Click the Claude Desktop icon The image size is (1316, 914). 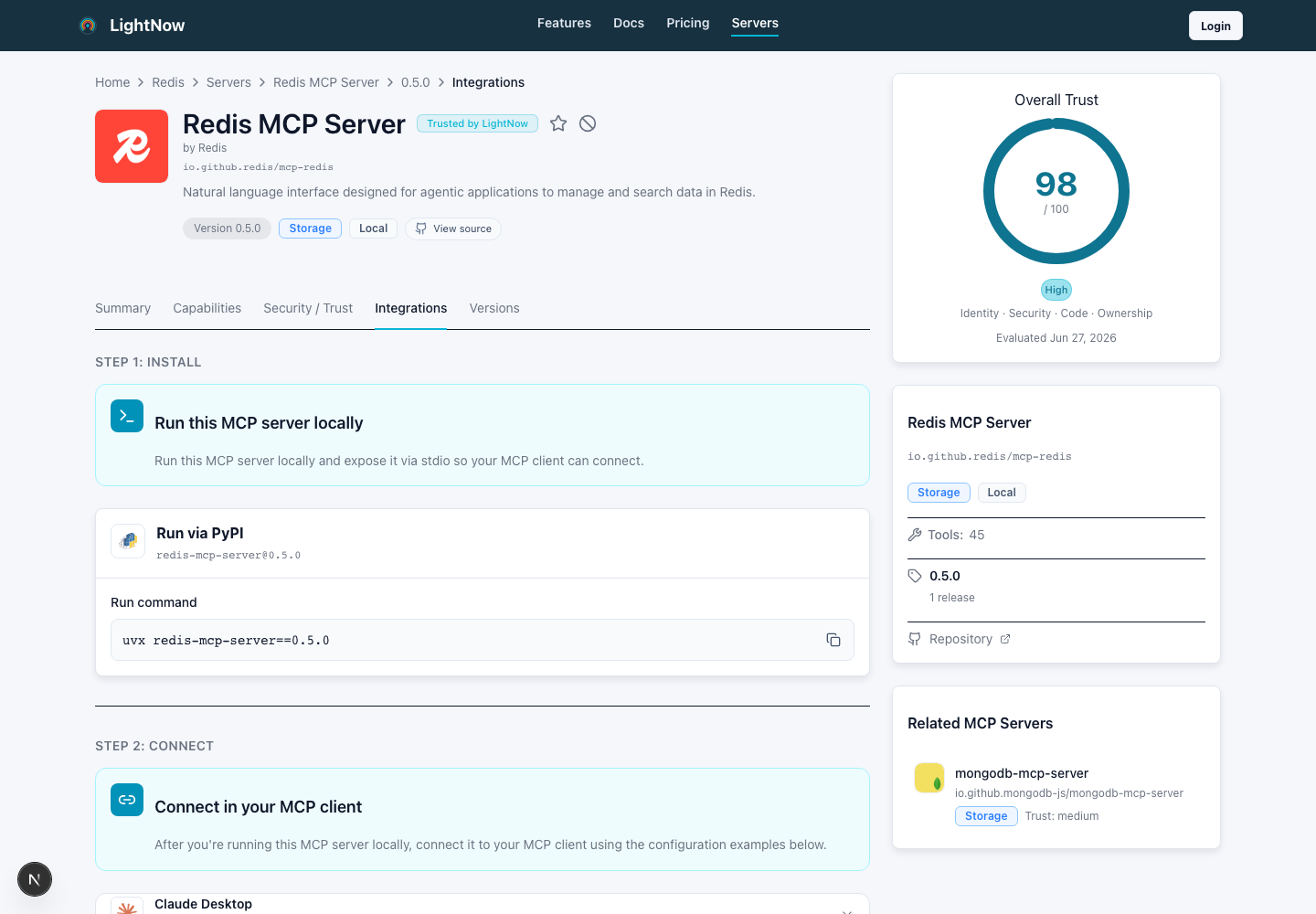coord(127,907)
